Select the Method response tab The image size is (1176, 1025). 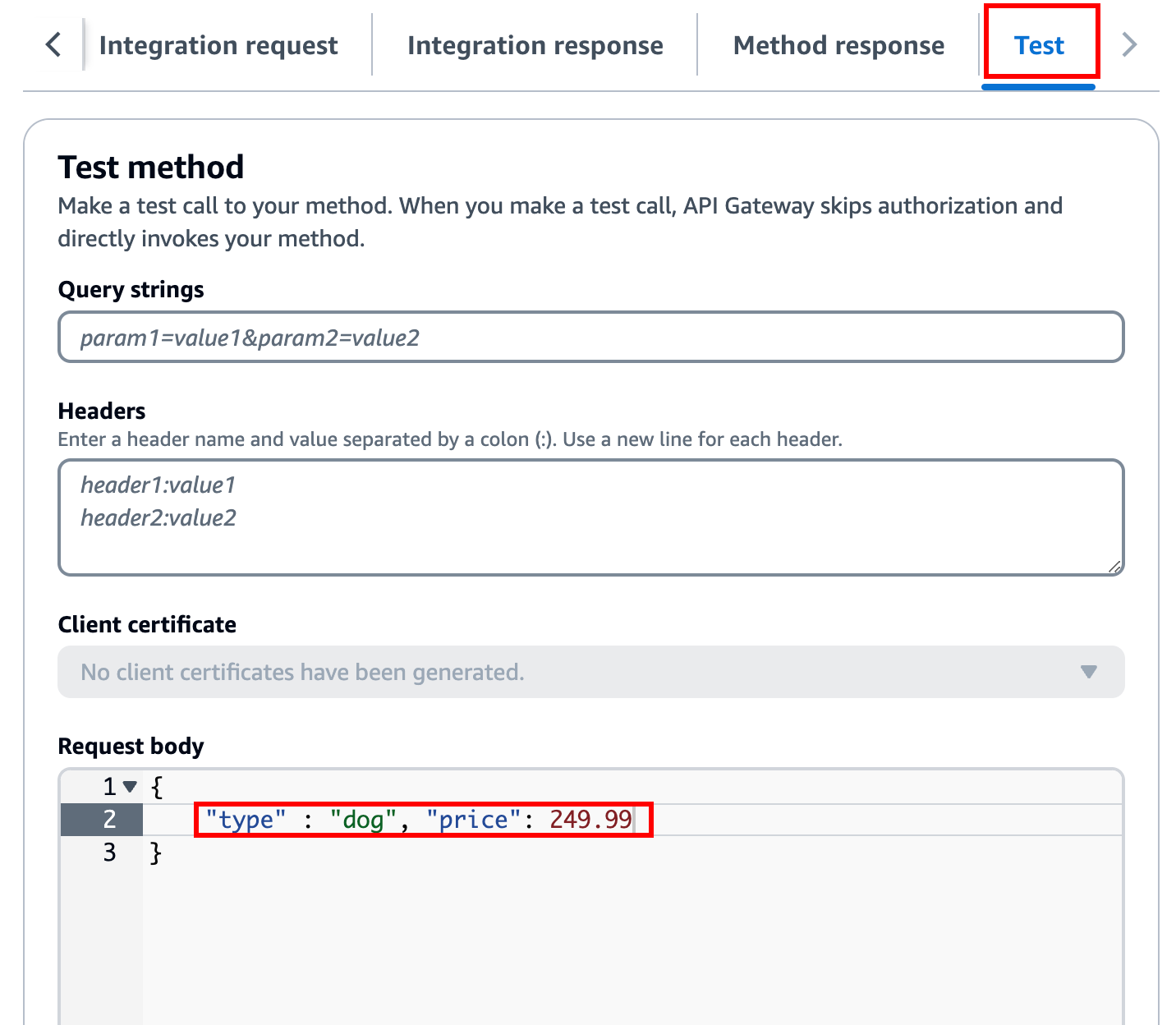pyautogui.click(x=838, y=45)
